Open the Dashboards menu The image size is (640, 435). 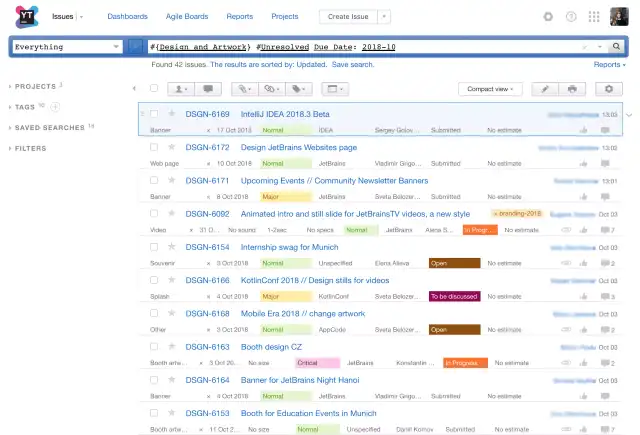(x=127, y=17)
